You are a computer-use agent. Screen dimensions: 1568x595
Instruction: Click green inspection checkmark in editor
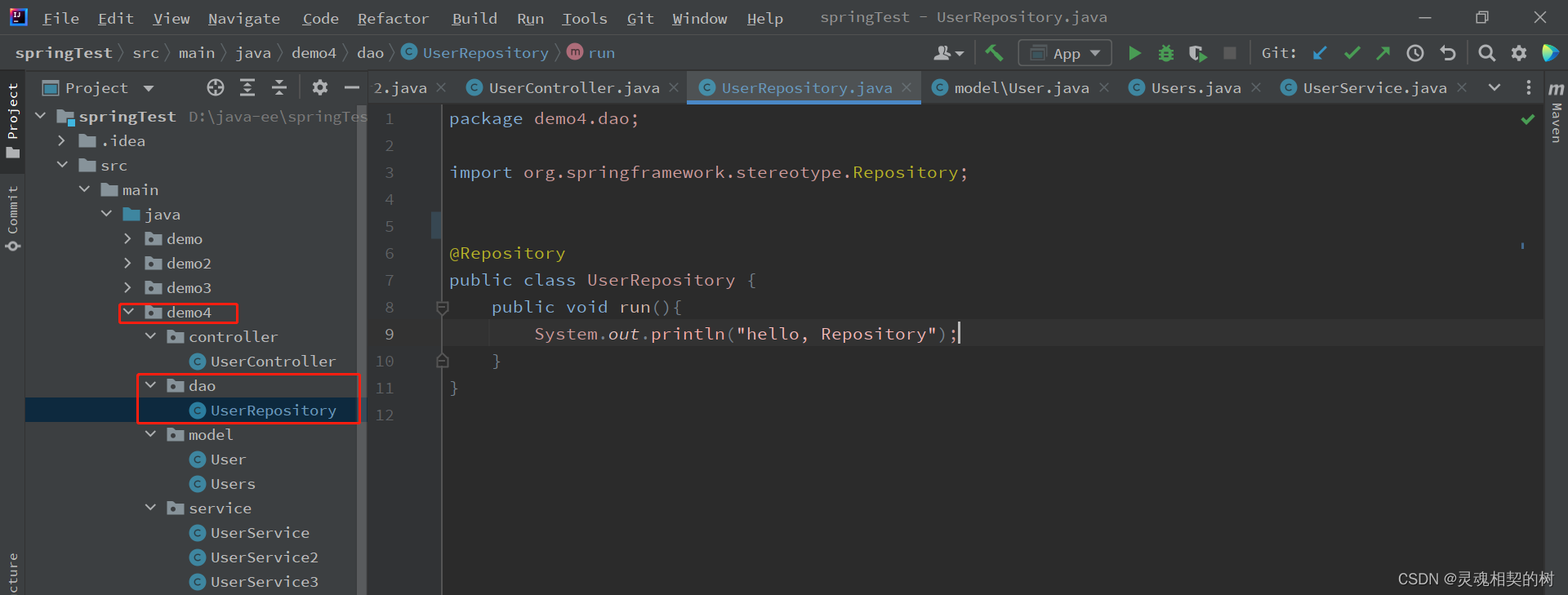pos(1527,119)
